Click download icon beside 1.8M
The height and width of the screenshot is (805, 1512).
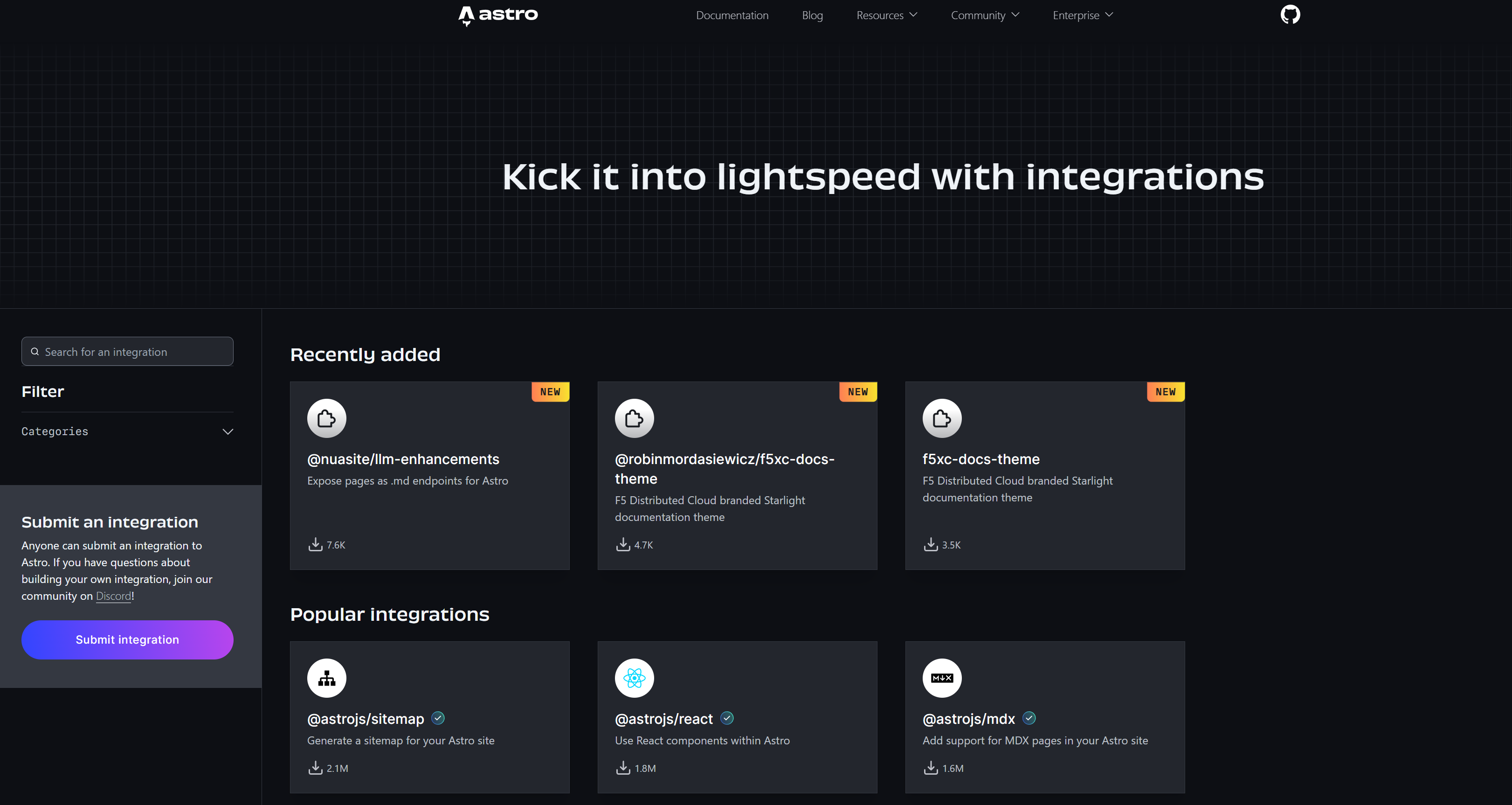[623, 767]
